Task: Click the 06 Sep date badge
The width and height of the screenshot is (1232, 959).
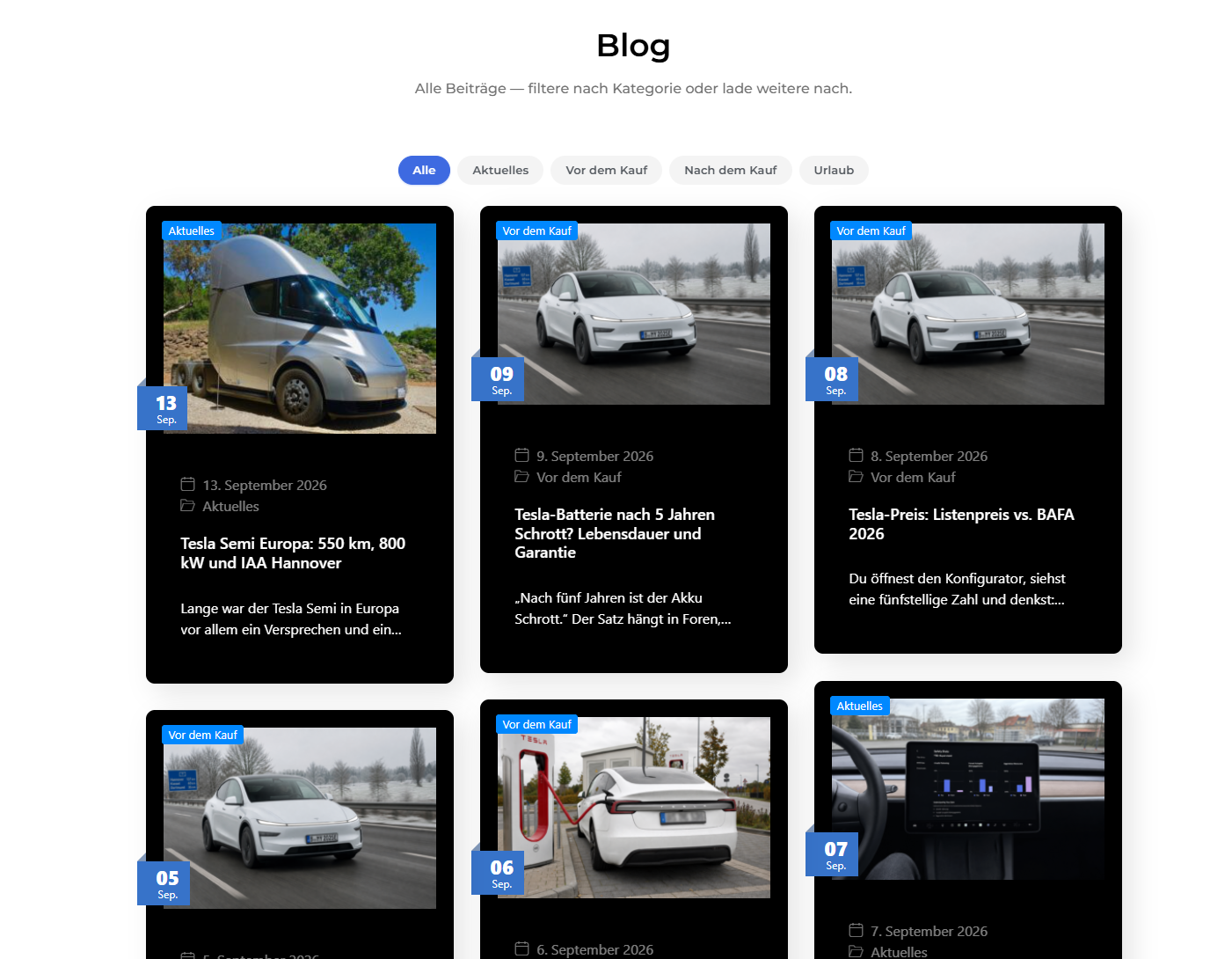Action: 498,873
